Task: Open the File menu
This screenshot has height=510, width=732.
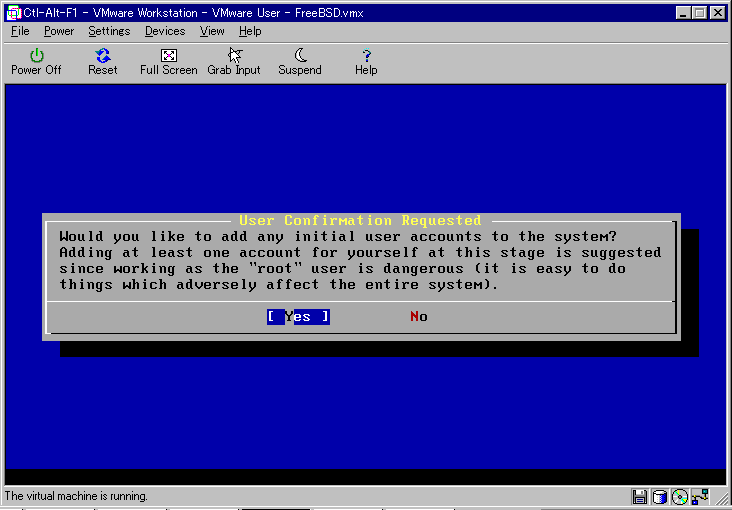Action: (20, 31)
